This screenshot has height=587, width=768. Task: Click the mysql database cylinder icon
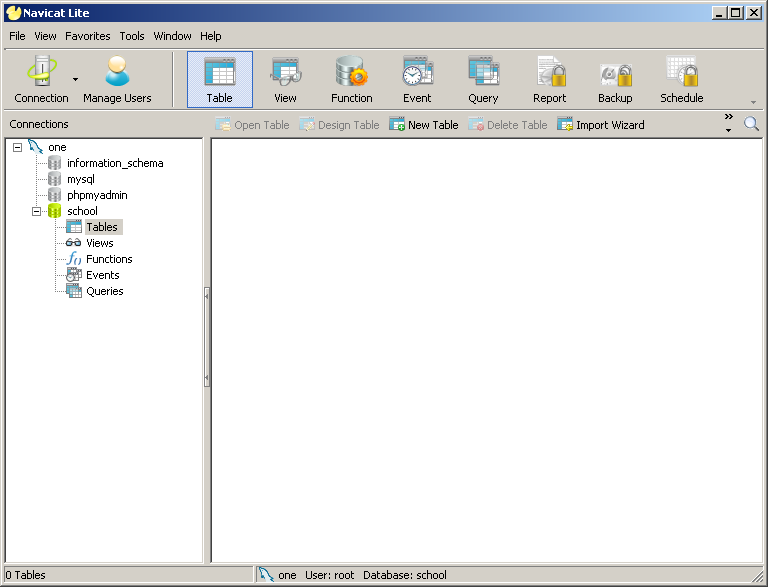54,179
